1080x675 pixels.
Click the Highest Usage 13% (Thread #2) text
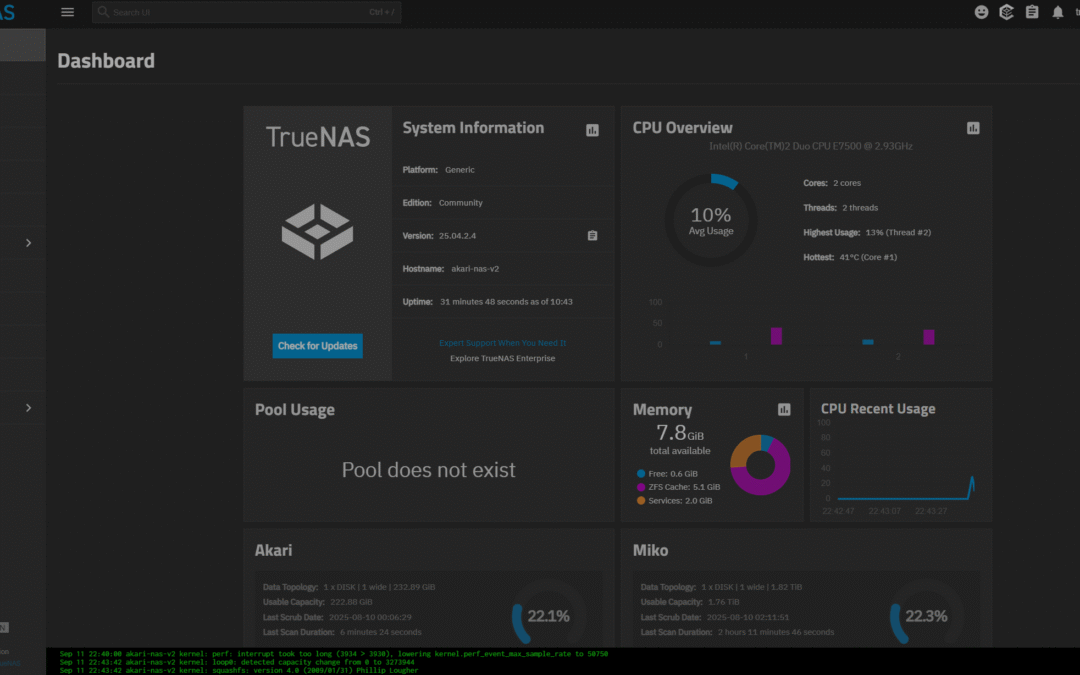867,232
